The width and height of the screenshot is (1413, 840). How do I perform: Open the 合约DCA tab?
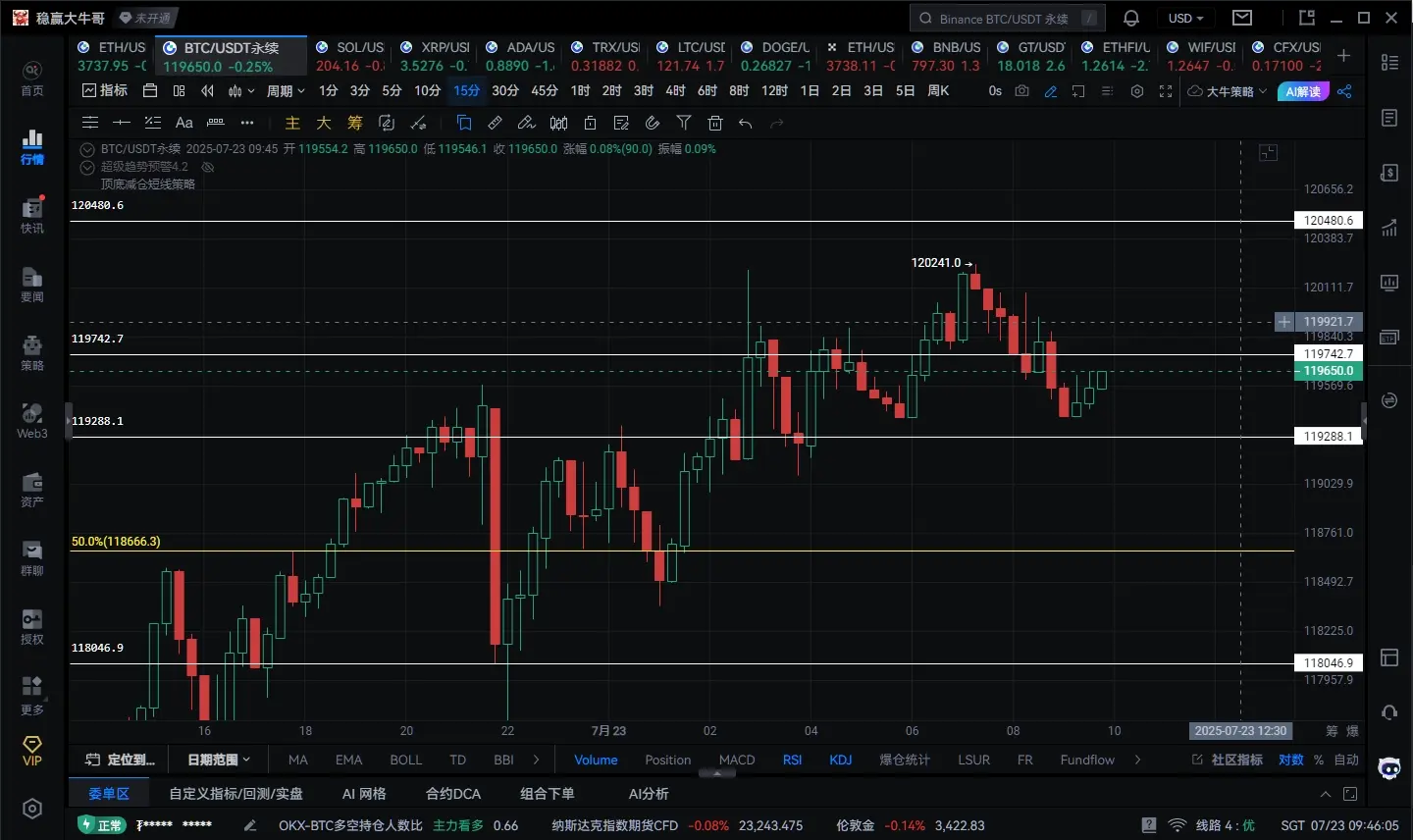pyautogui.click(x=453, y=794)
